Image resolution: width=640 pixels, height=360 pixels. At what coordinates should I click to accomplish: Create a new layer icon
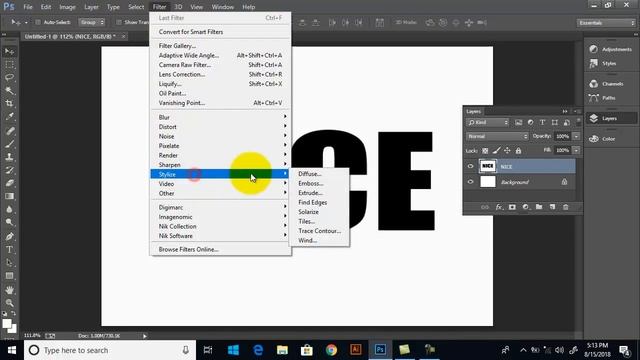click(x=552, y=207)
